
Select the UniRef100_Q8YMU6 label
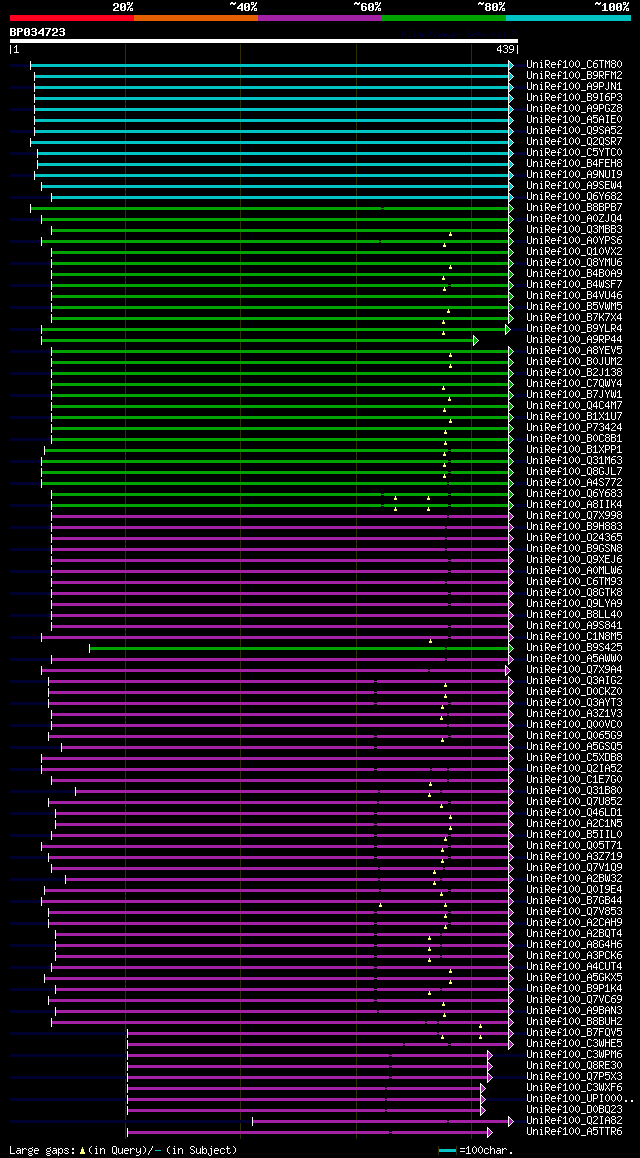[574, 263]
